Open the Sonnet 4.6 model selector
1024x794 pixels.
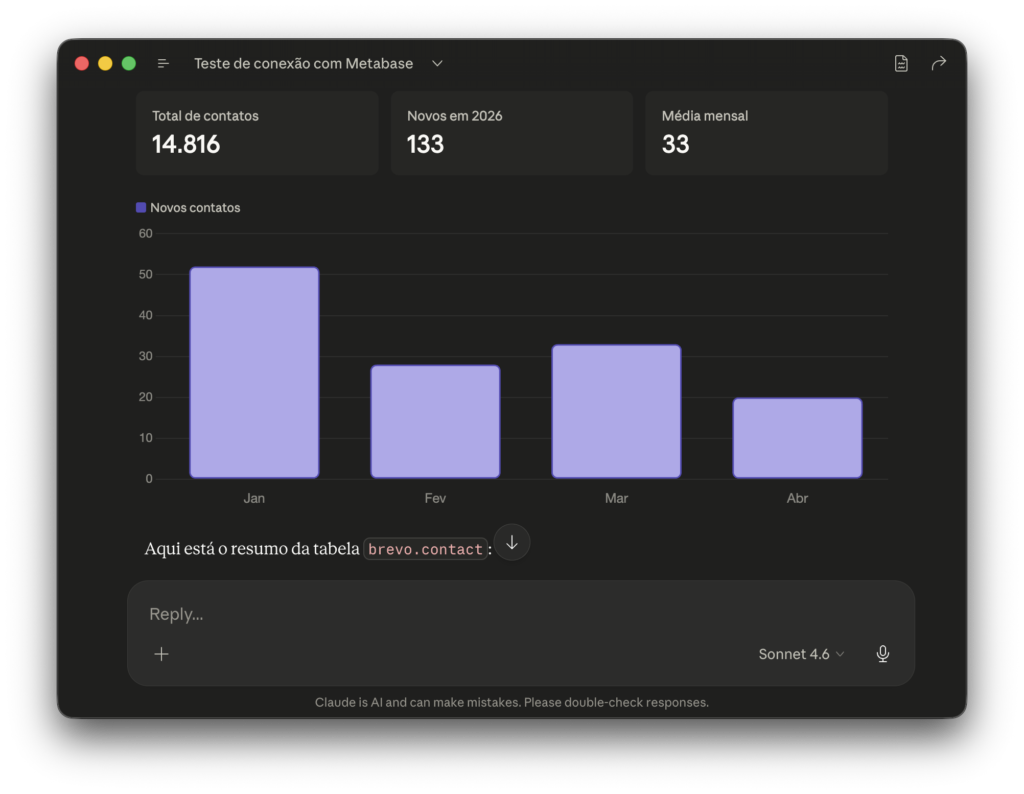click(801, 654)
